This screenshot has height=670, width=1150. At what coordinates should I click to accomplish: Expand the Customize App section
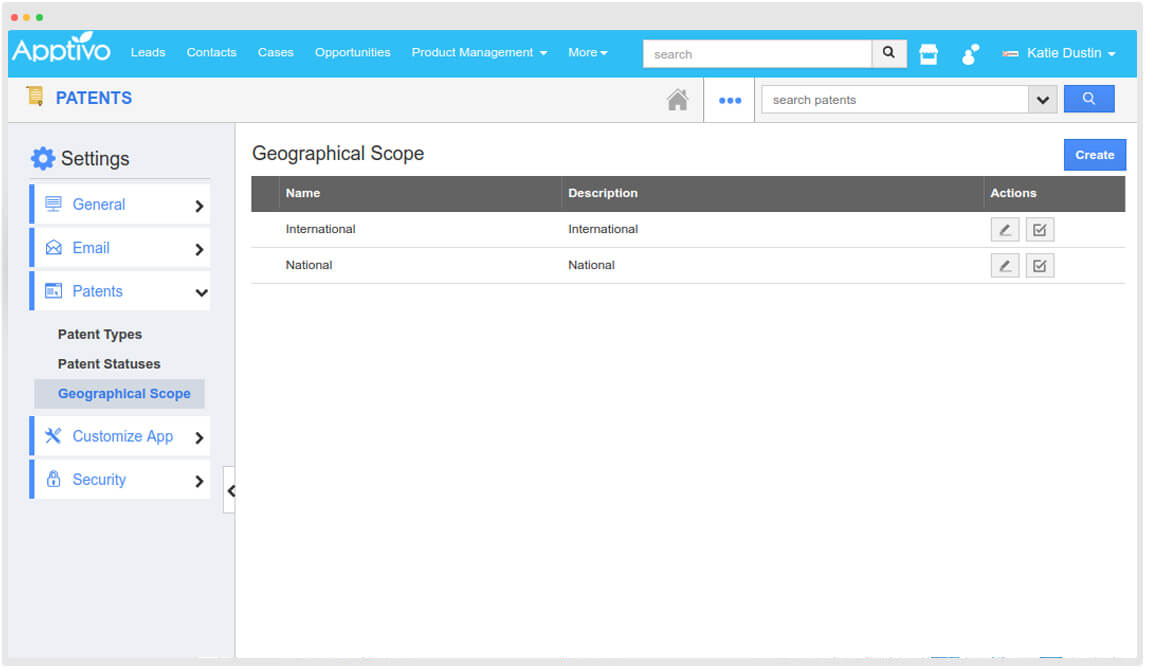pyautogui.click(x=119, y=436)
